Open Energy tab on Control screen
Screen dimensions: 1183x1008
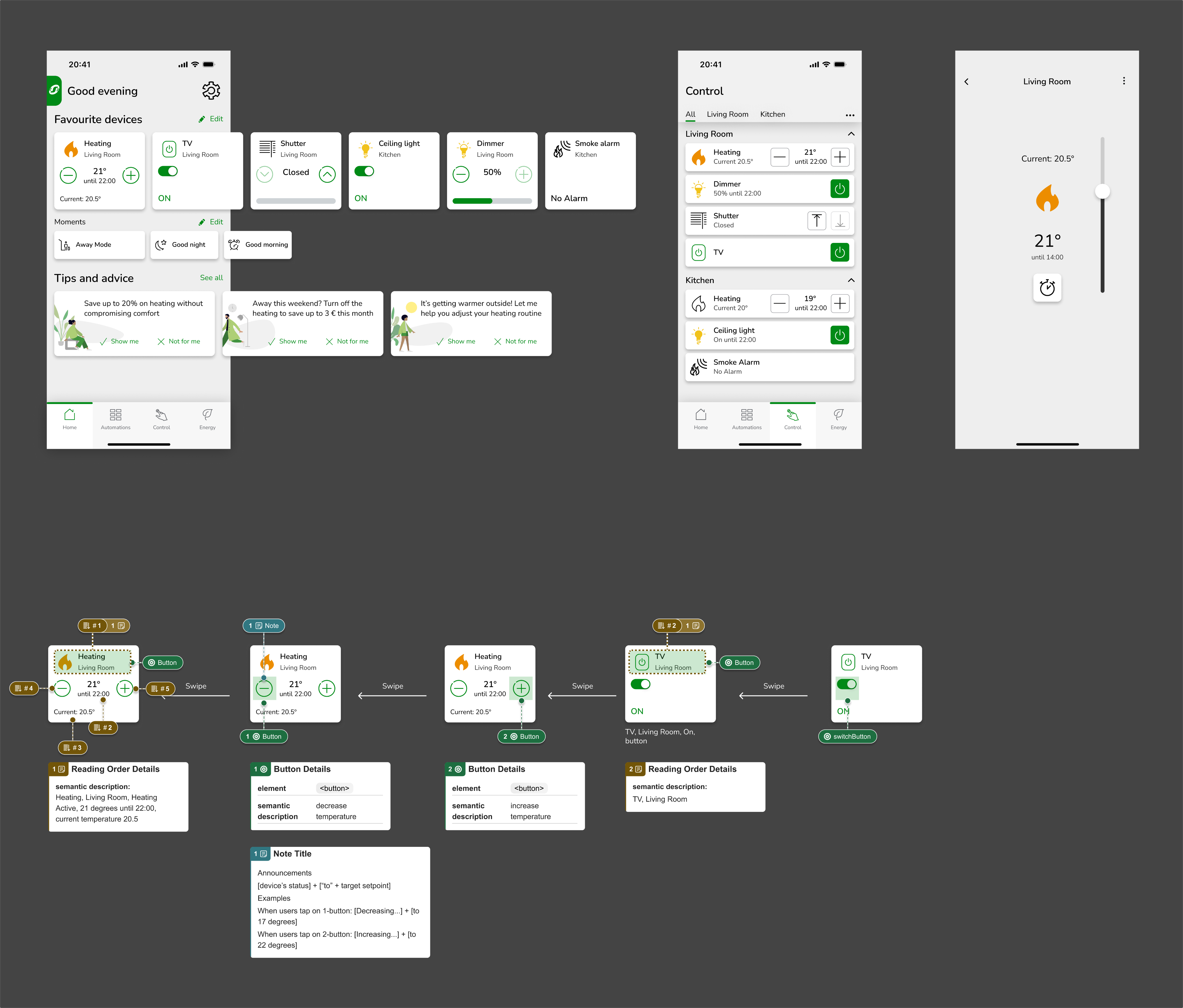(838, 419)
